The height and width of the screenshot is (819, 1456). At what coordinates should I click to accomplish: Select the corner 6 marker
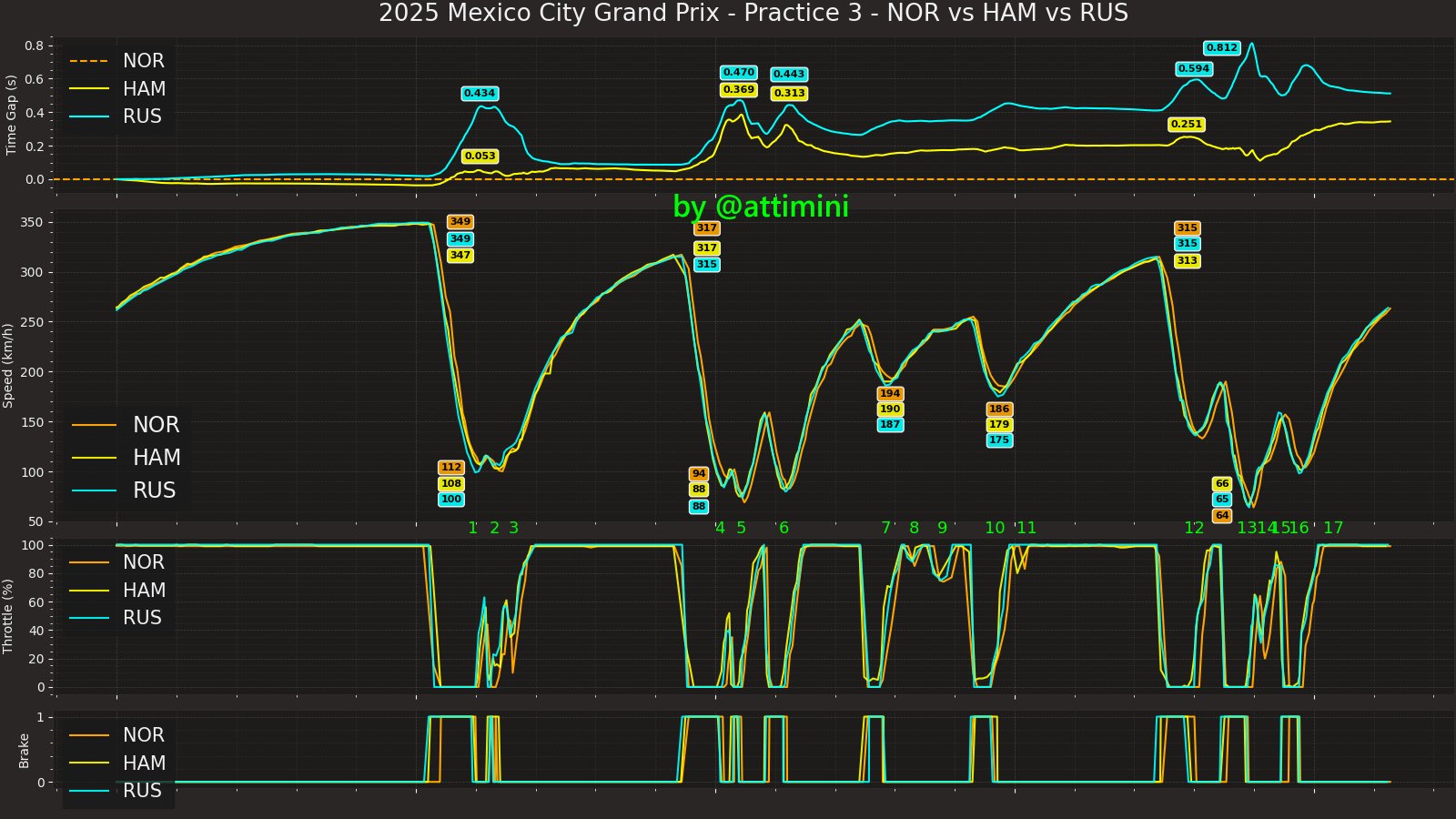(784, 529)
